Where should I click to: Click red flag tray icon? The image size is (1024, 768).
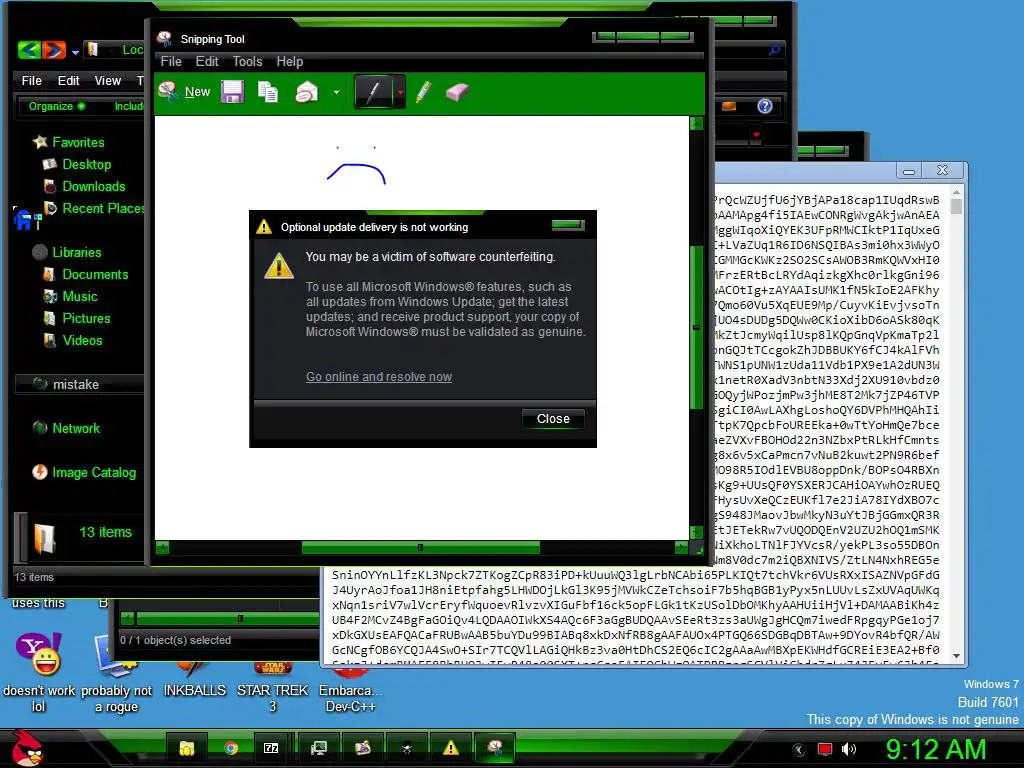tap(825, 749)
